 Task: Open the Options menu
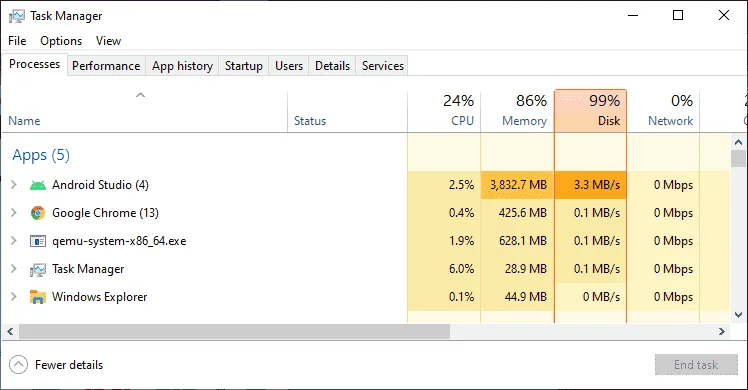coord(61,41)
